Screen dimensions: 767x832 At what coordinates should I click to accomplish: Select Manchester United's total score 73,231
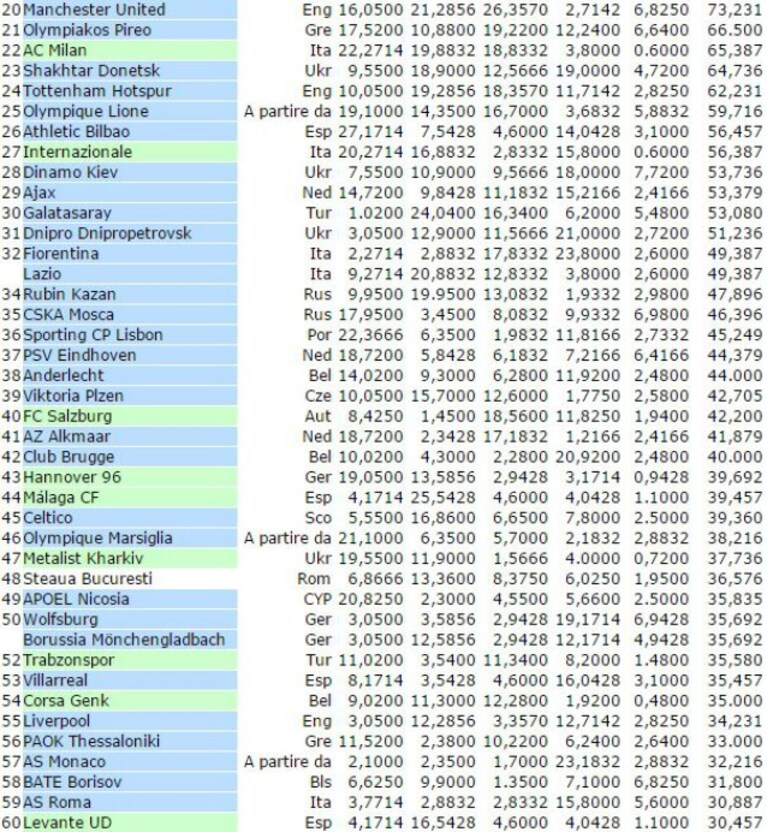click(735, 10)
